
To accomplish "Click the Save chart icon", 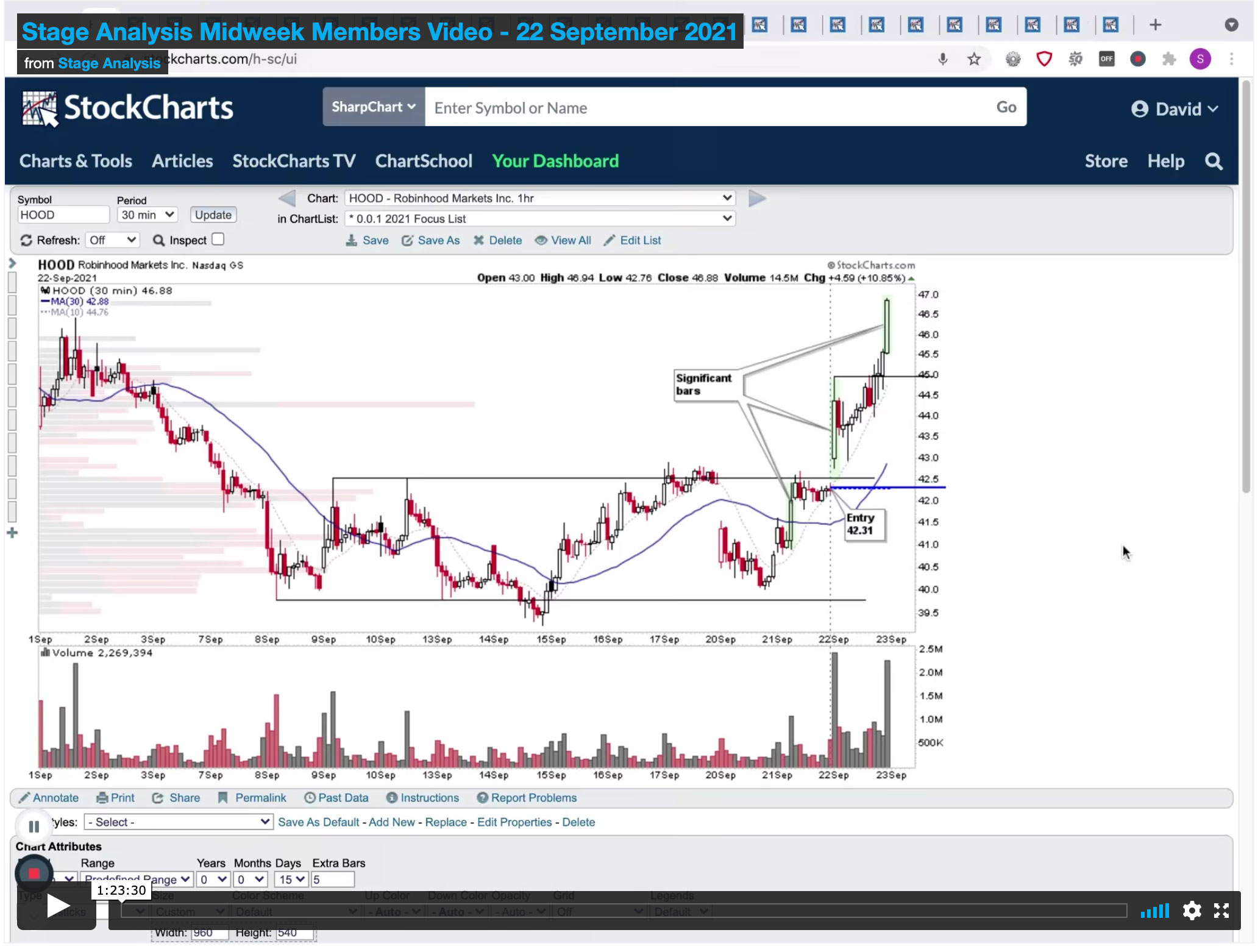I will click(x=352, y=241).
